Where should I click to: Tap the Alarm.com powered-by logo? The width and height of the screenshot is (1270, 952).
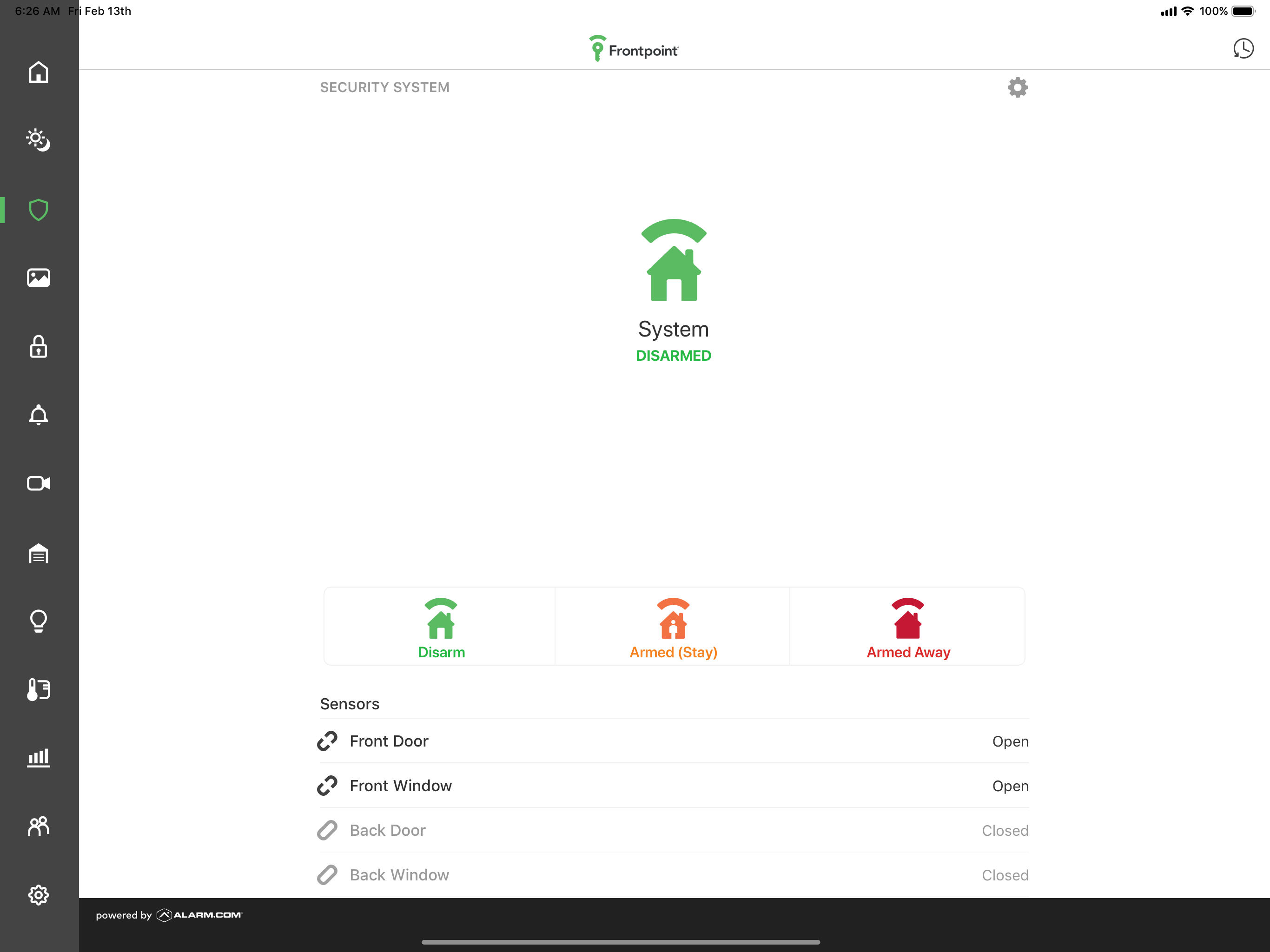click(199, 915)
